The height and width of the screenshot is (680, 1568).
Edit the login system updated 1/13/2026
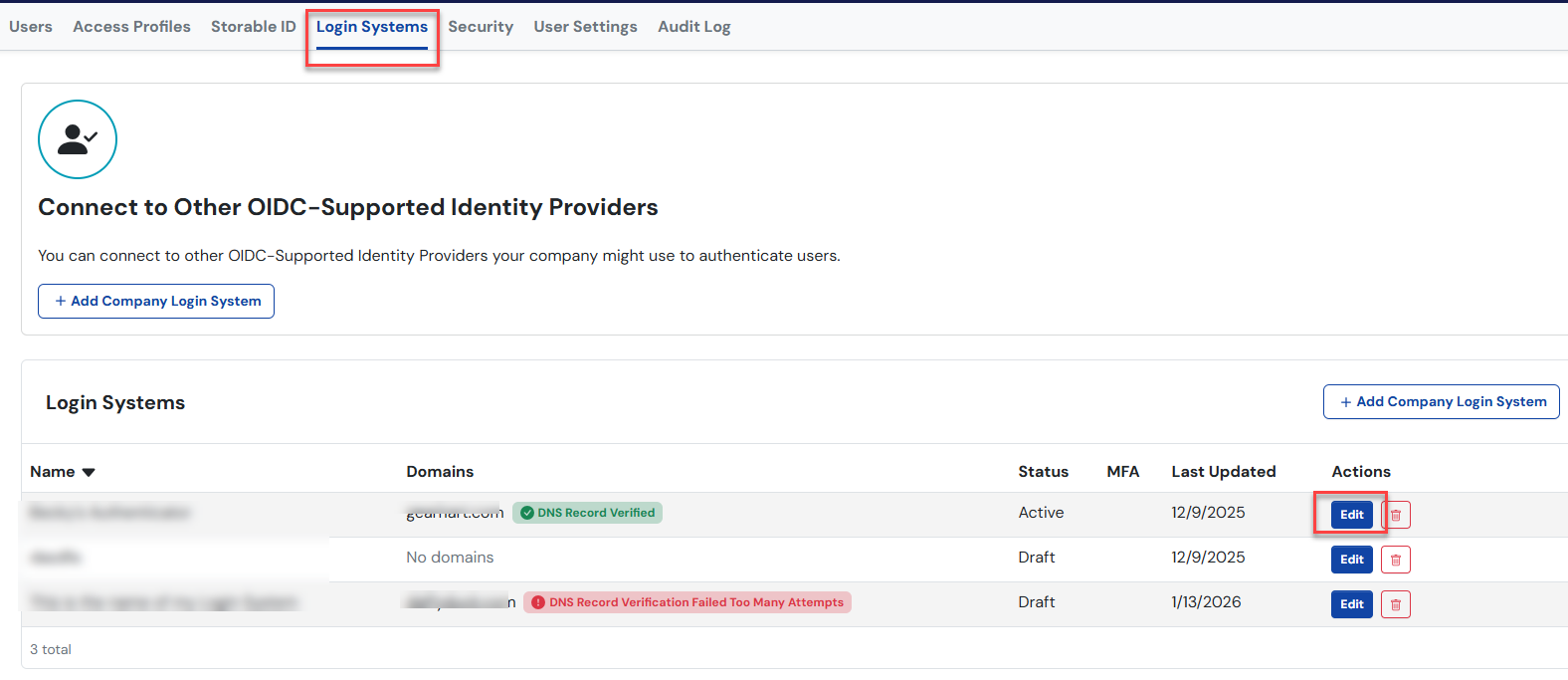(1351, 604)
